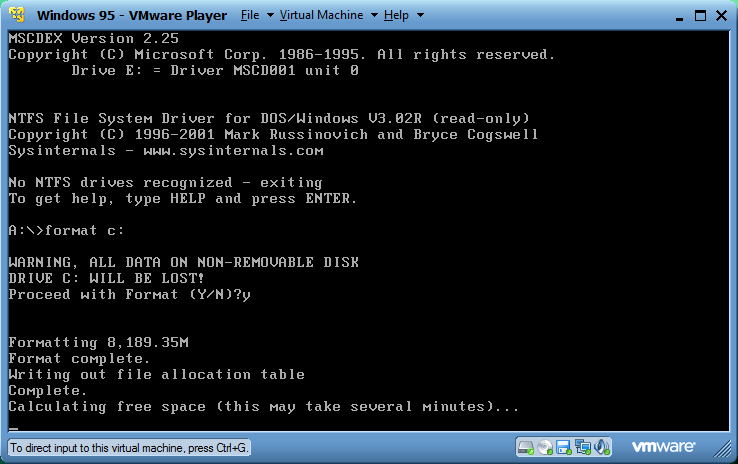The height and width of the screenshot is (464, 738).
Task: Click 'NTFS File System Driver for DOS/Windows' line
Action: pyautogui.click(x=269, y=118)
